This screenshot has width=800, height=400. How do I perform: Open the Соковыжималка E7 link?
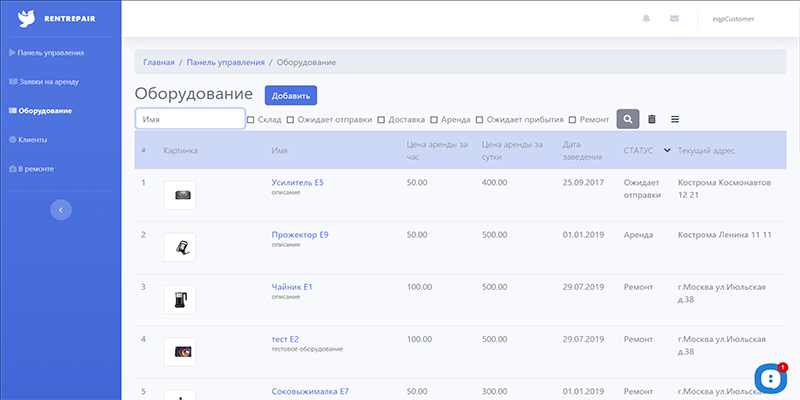310,391
